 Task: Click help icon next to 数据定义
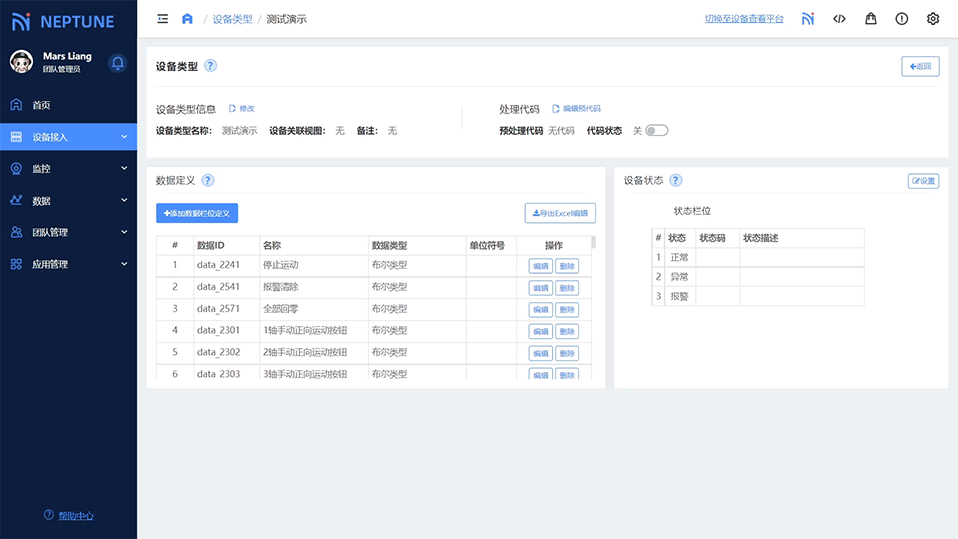(x=208, y=181)
